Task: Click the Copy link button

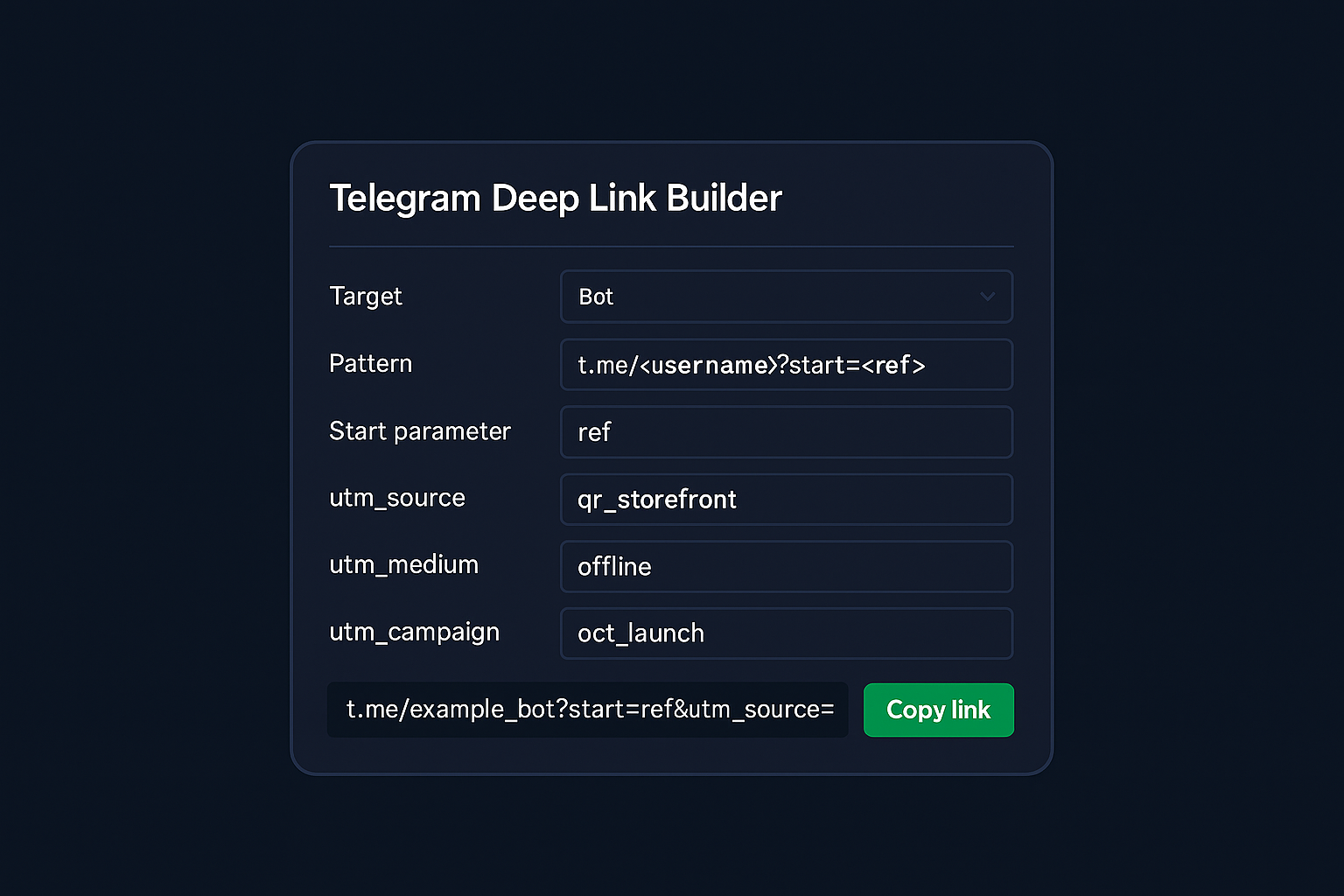Action: (938, 710)
